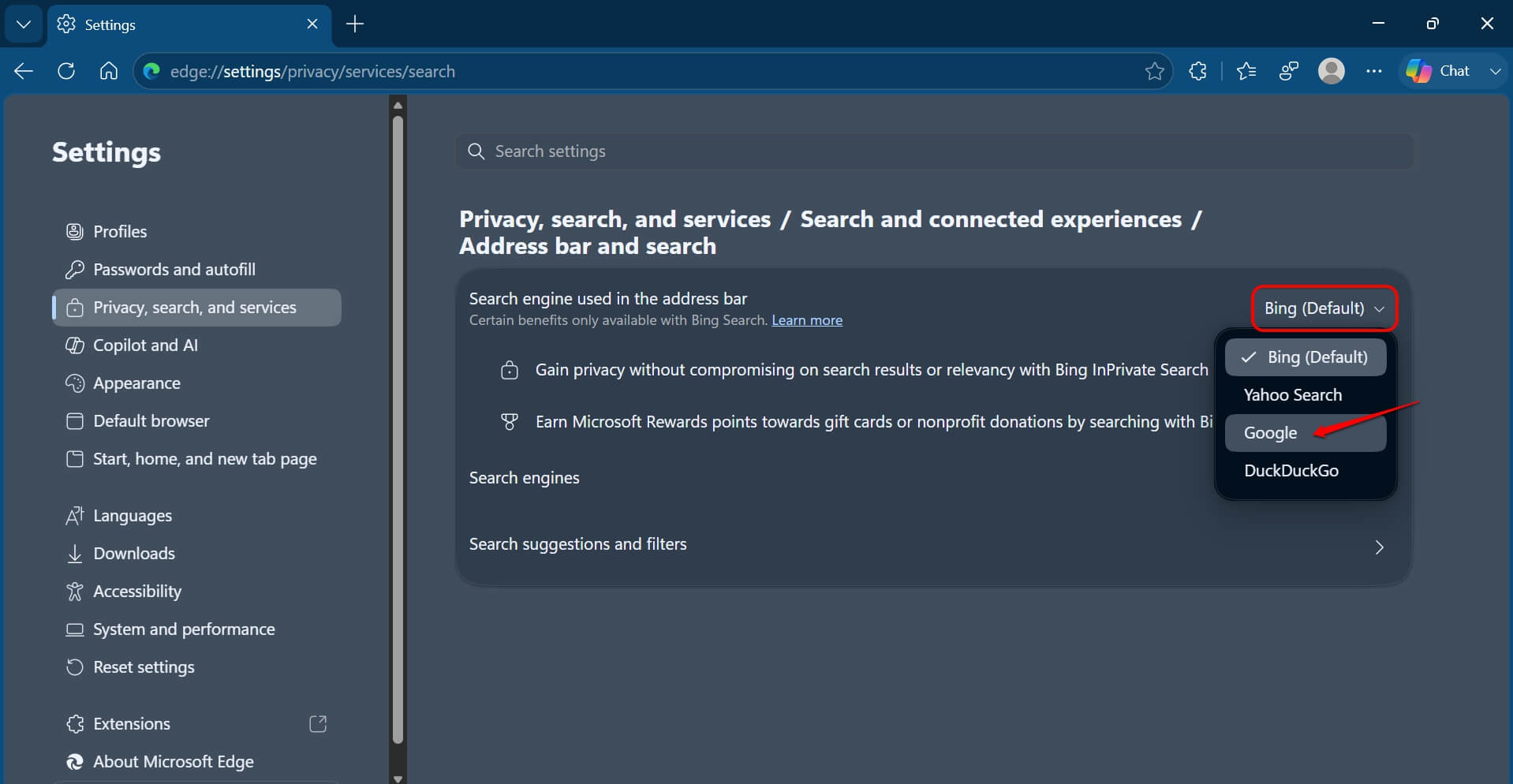Open the Browser essentials icon

click(1289, 71)
